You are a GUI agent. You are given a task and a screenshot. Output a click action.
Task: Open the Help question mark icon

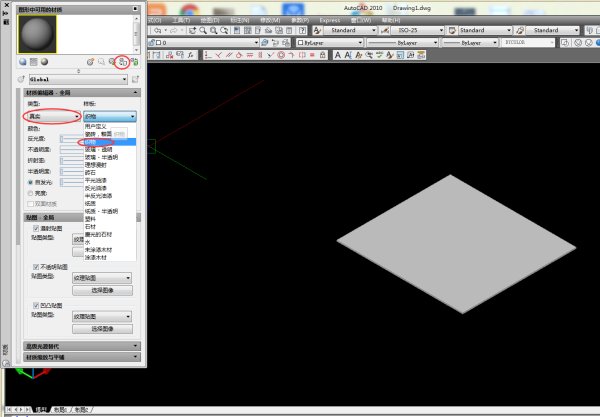point(302,30)
